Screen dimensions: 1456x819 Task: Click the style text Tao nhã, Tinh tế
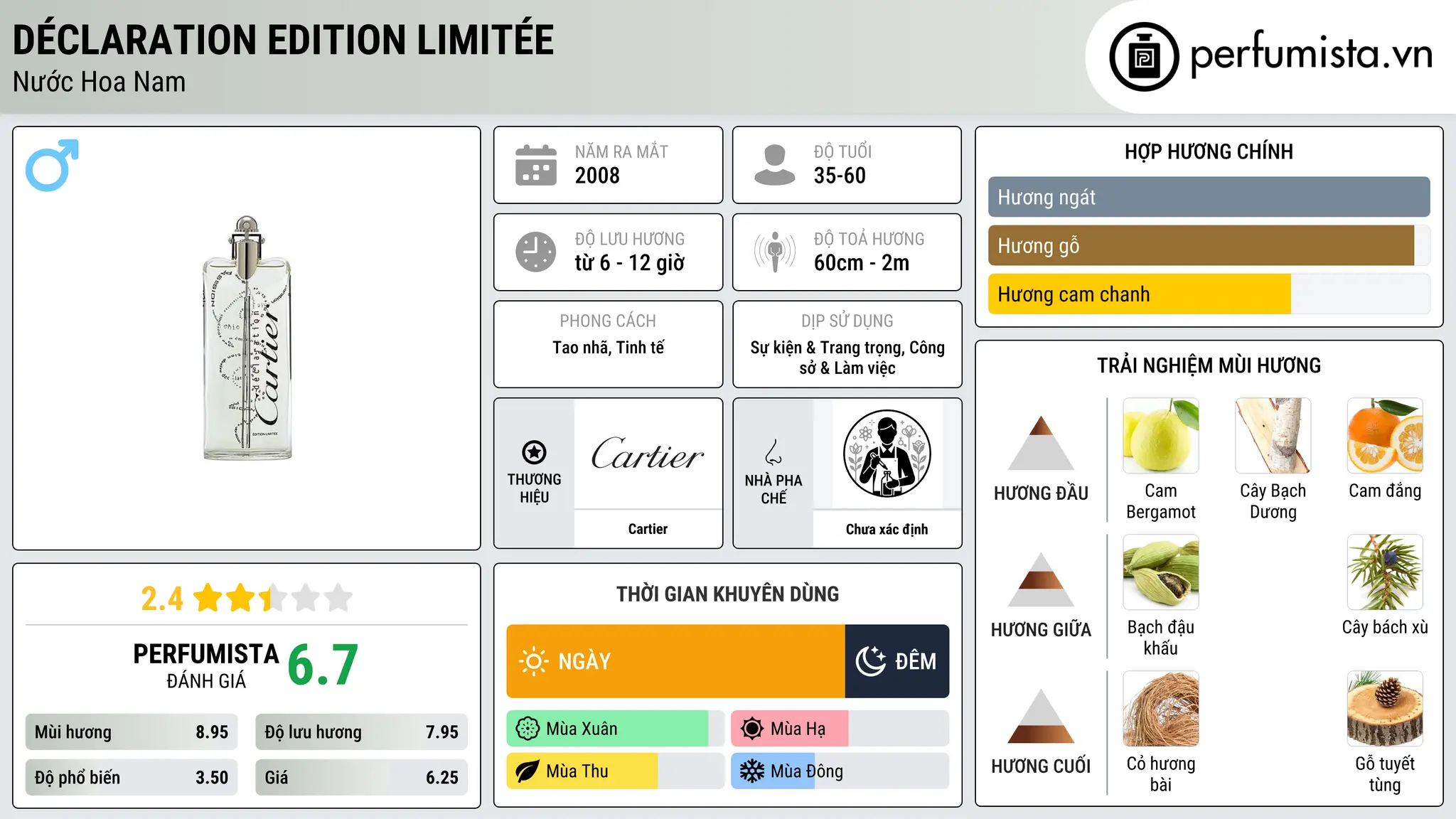(609, 347)
